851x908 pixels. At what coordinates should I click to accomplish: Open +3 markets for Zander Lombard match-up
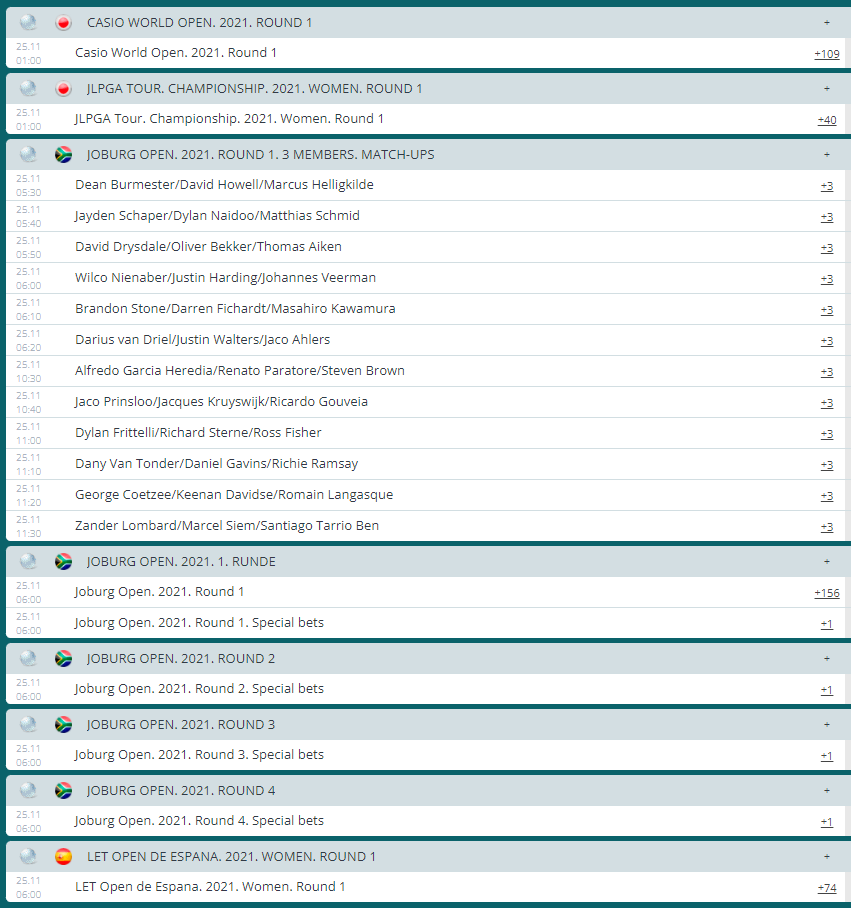[827, 528]
